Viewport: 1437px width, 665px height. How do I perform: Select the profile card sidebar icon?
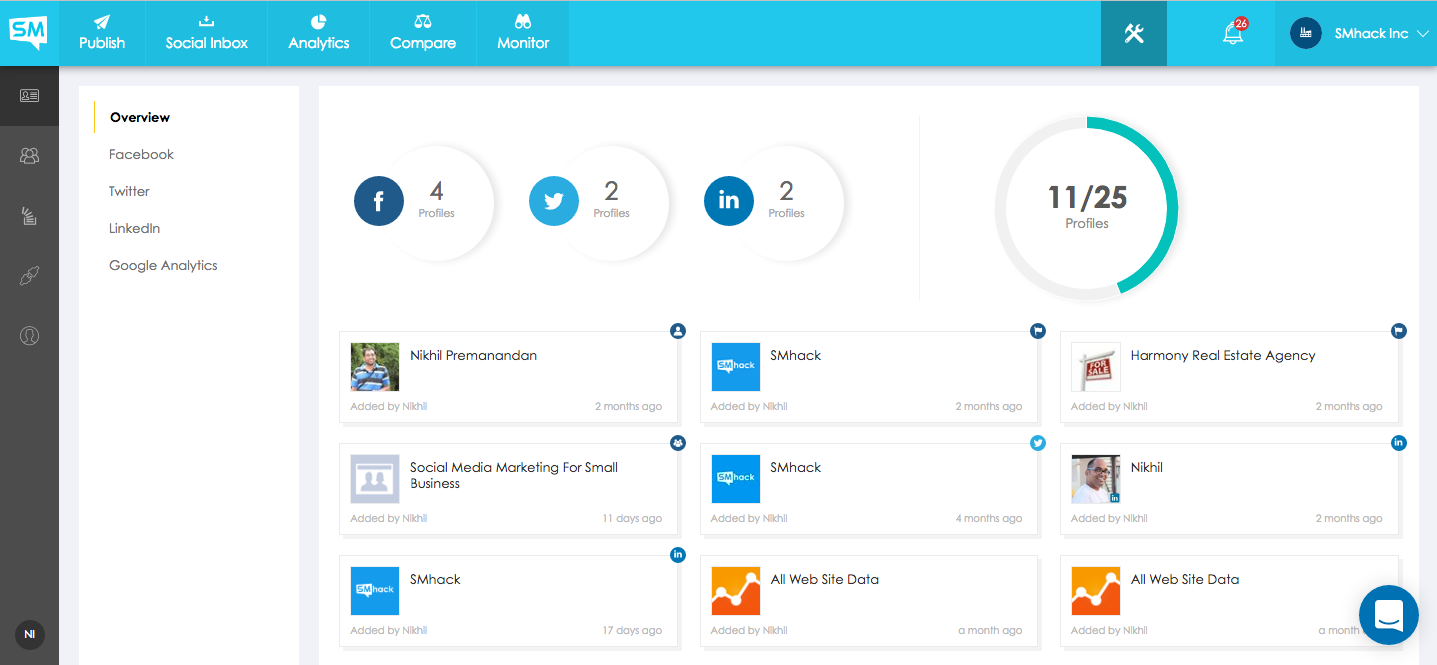point(29,96)
